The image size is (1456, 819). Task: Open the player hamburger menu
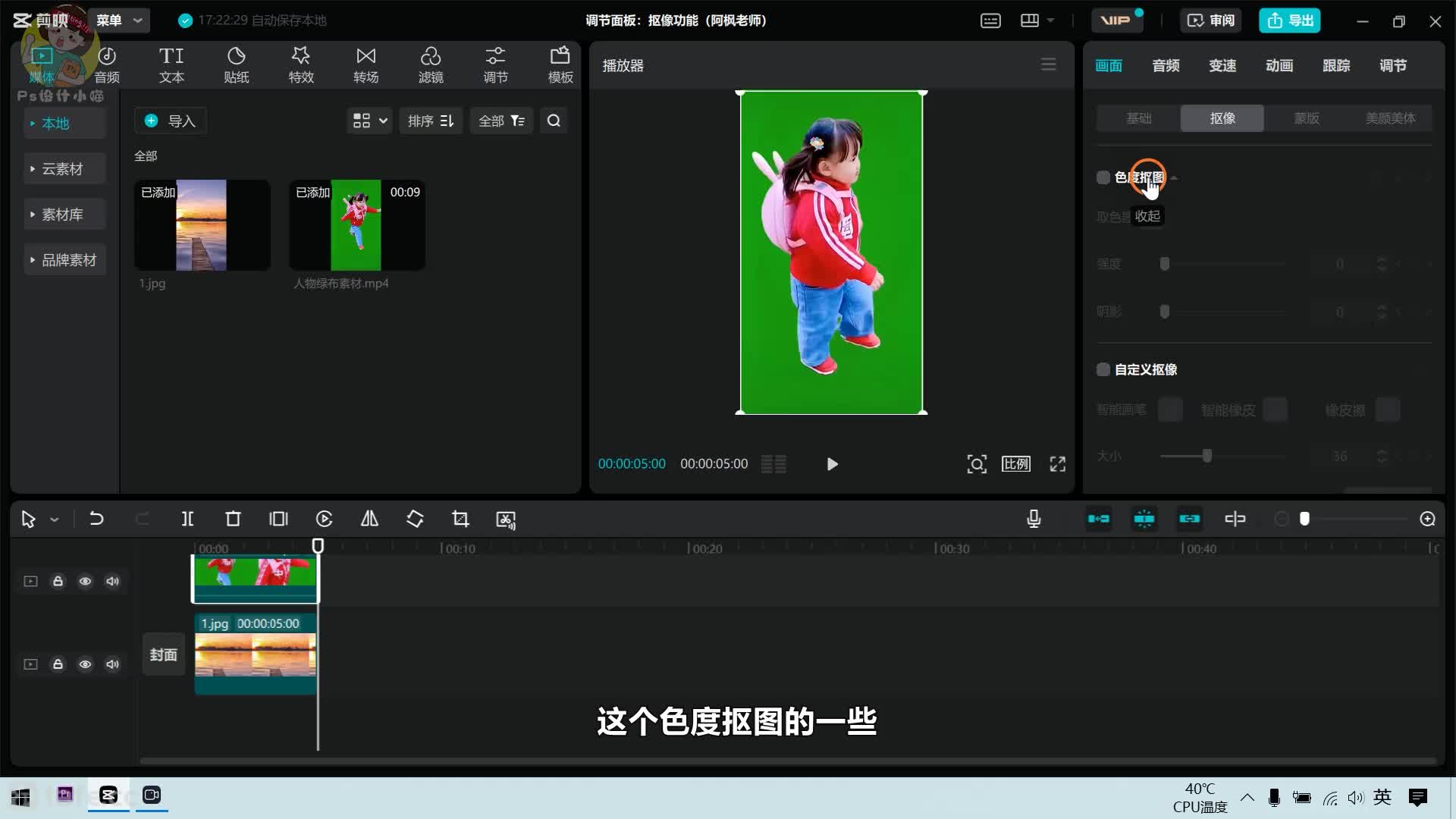[x=1048, y=64]
